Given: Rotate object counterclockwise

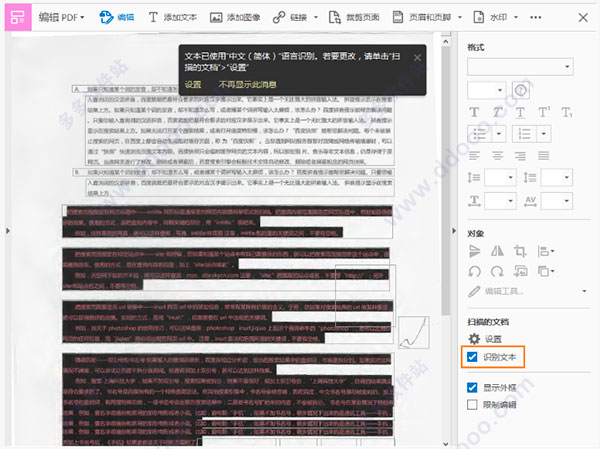Looking at the screenshot, I should (474, 271).
